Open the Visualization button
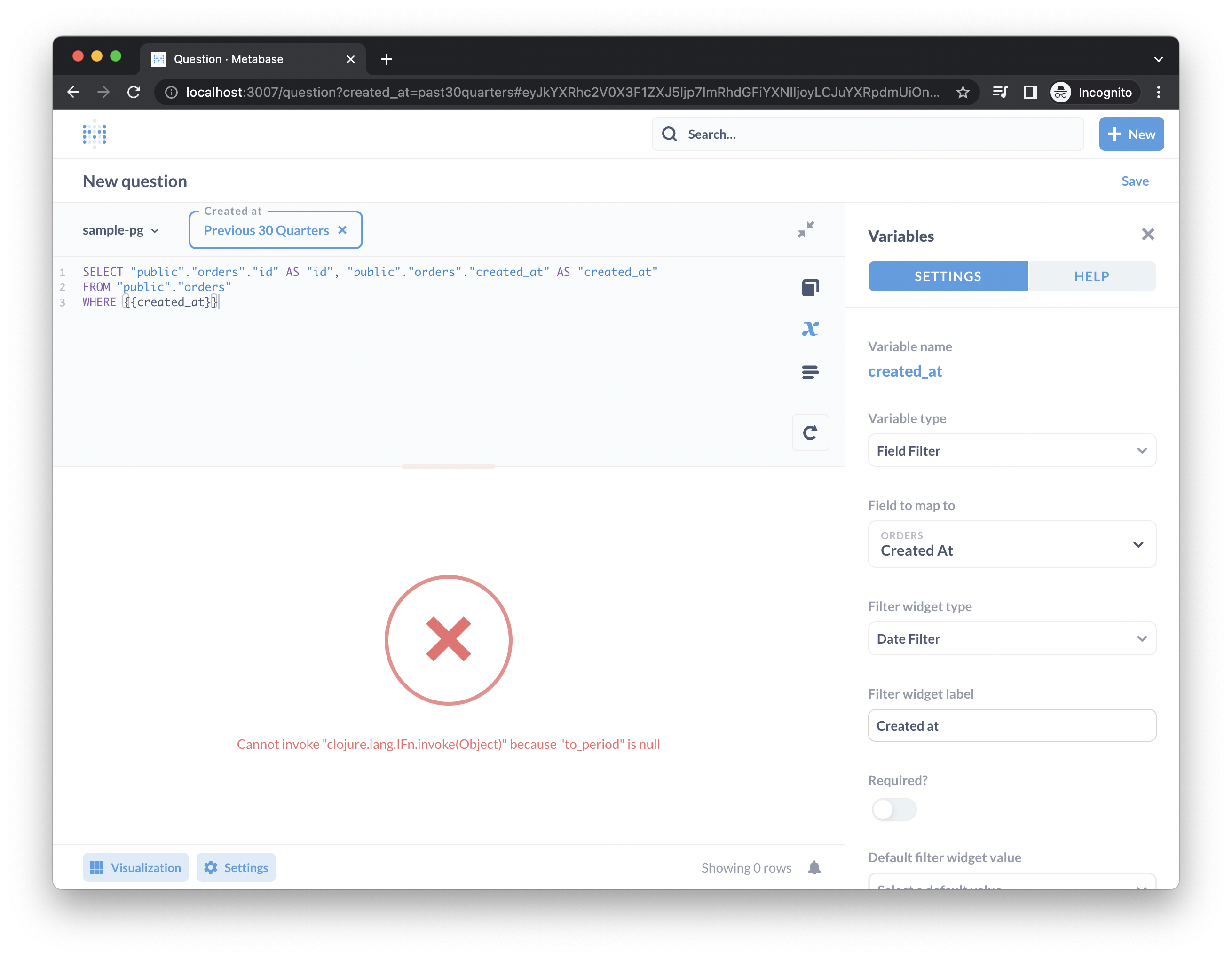Viewport: 1232px width, 959px height. point(135,867)
